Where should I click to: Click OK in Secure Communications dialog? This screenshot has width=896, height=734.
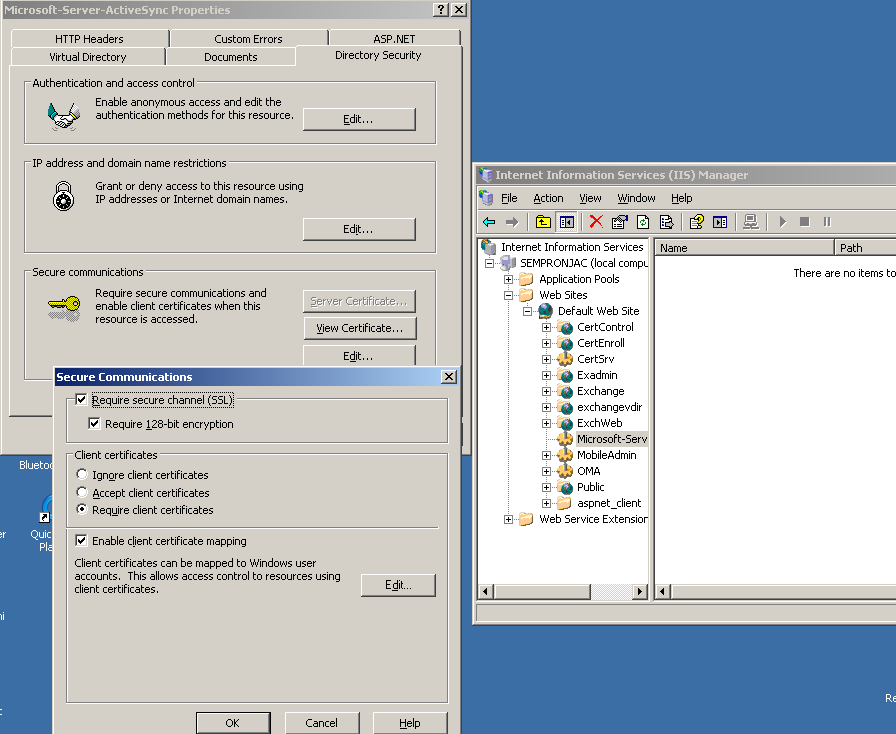[233, 723]
